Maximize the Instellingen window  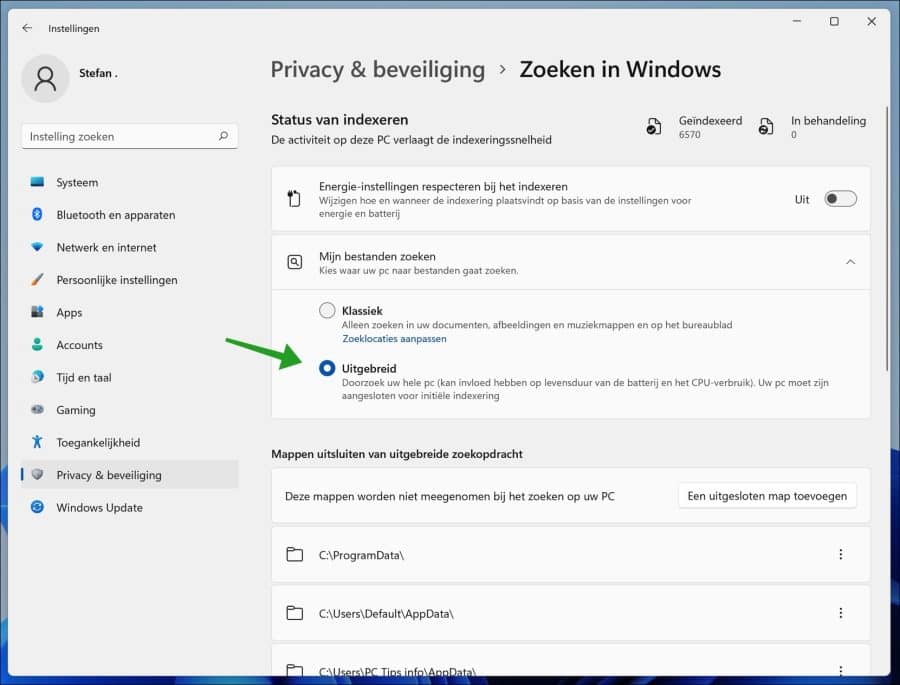pos(834,21)
